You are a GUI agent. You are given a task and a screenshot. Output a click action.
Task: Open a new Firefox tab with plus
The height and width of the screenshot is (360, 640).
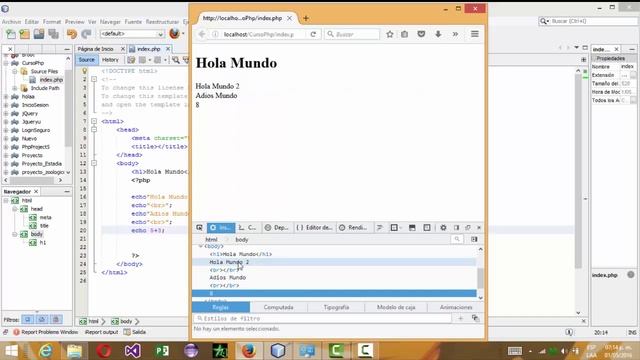click(306, 18)
